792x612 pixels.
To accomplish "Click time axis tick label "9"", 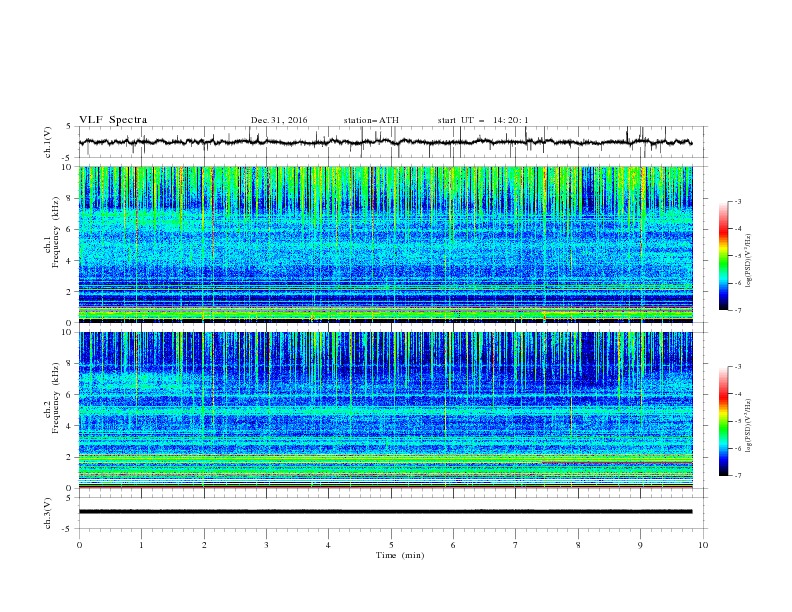I will click(640, 545).
